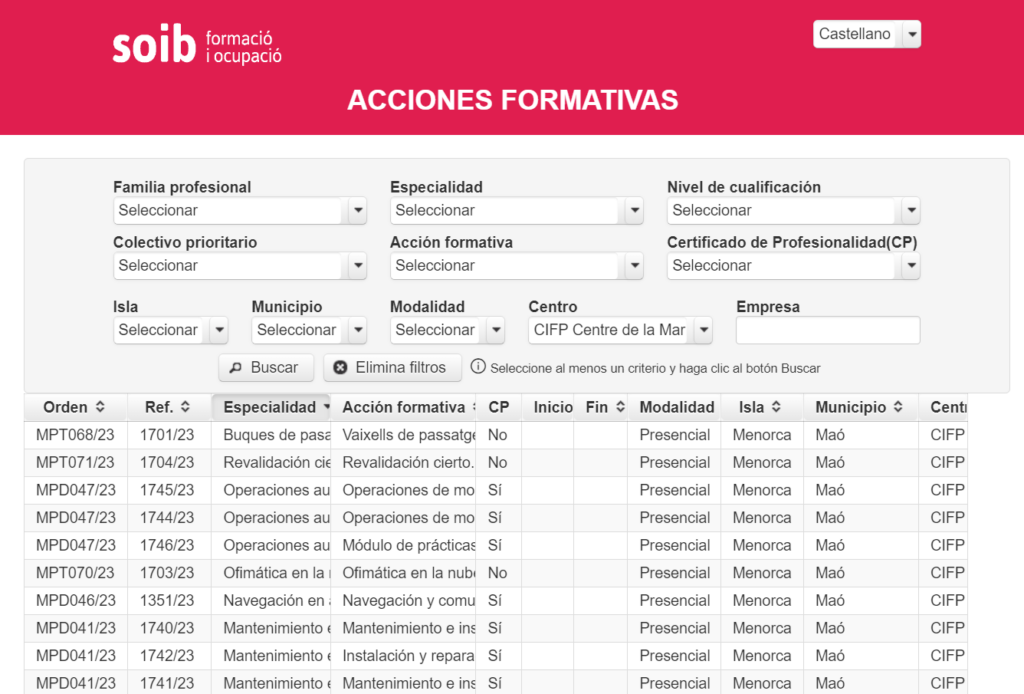Open the Nivel de cualificación dropdown
This screenshot has width=1024, height=694.
point(909,211)
